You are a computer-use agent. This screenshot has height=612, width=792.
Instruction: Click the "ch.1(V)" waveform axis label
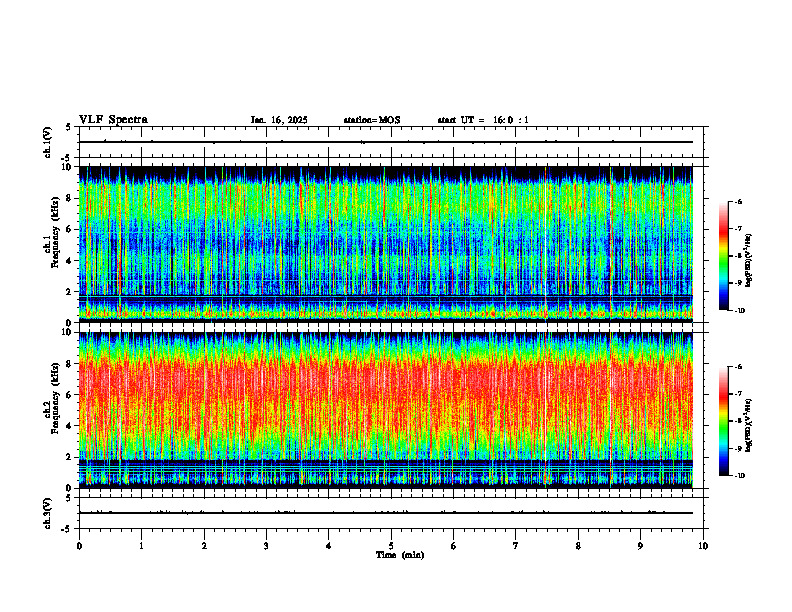pos(47,142)
